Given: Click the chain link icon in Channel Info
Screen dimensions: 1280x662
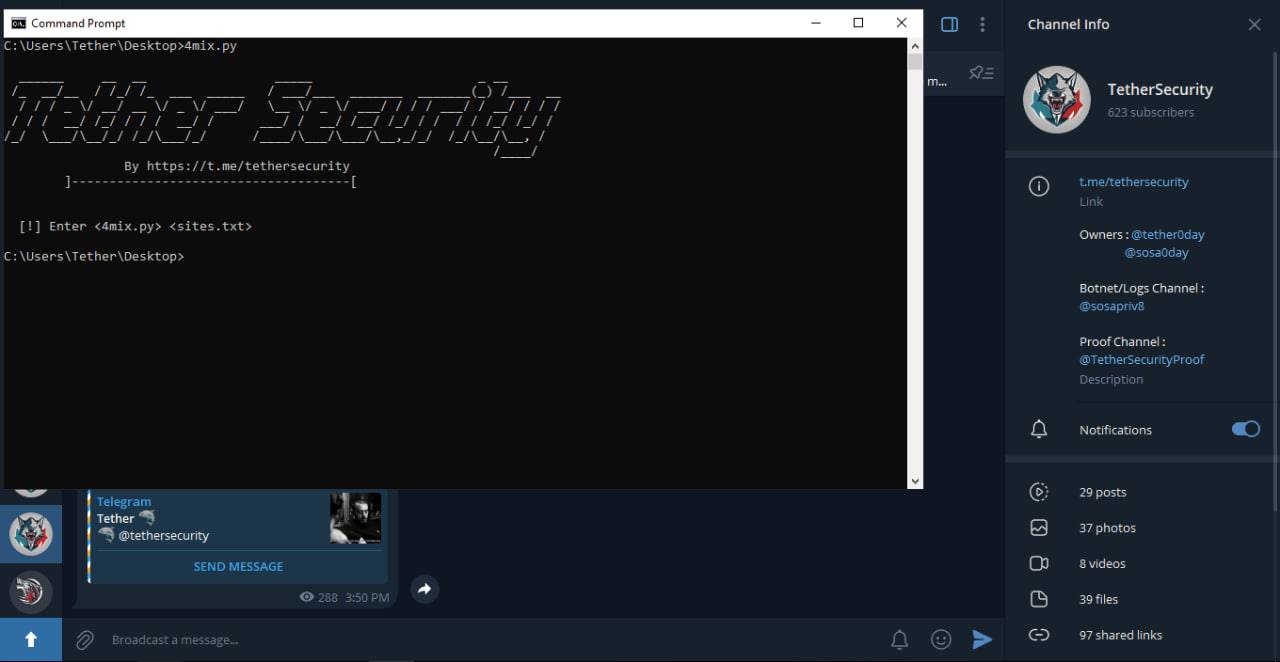Looking at the screenshot, I should tap(1039, 635).
